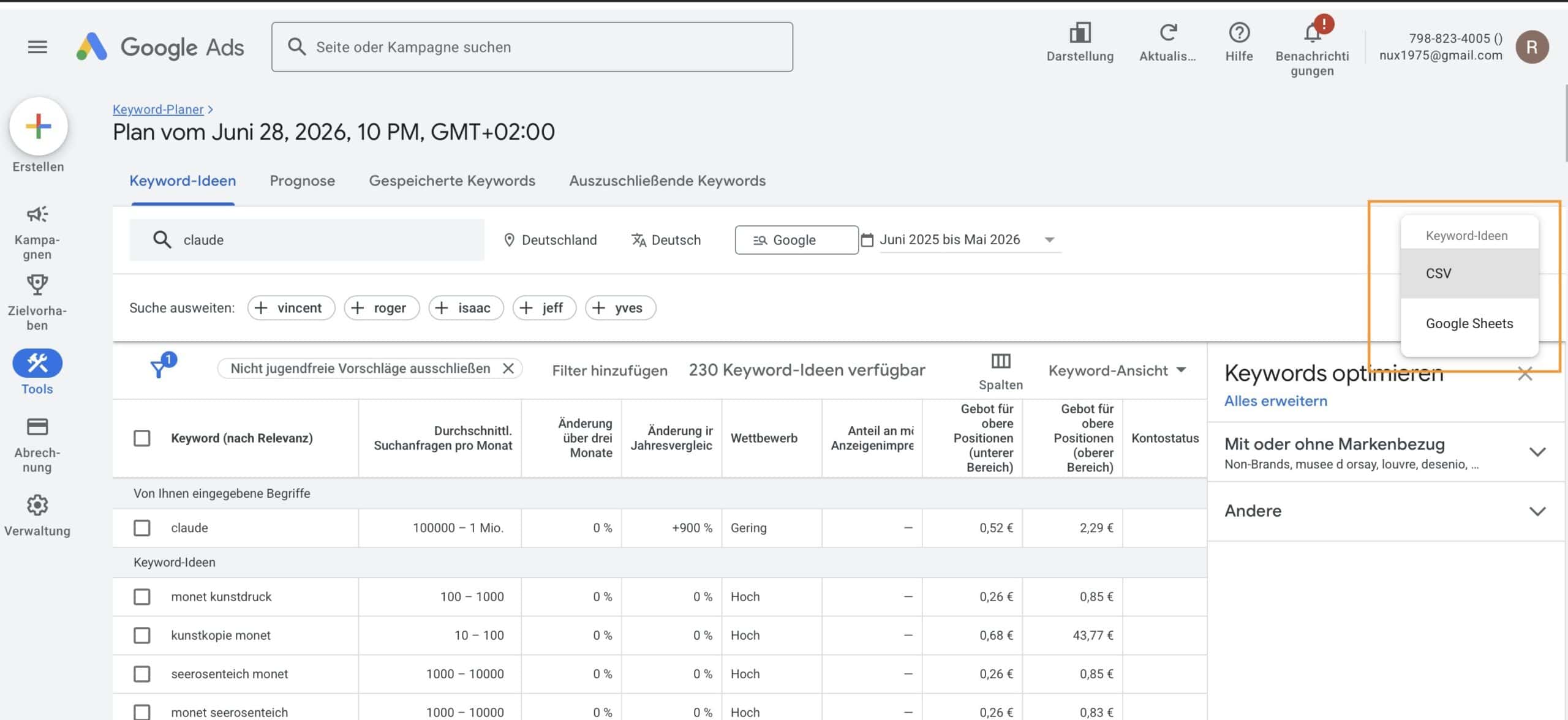Click the '100000 – 1 Mio.' search volume

tap(458, 528)
